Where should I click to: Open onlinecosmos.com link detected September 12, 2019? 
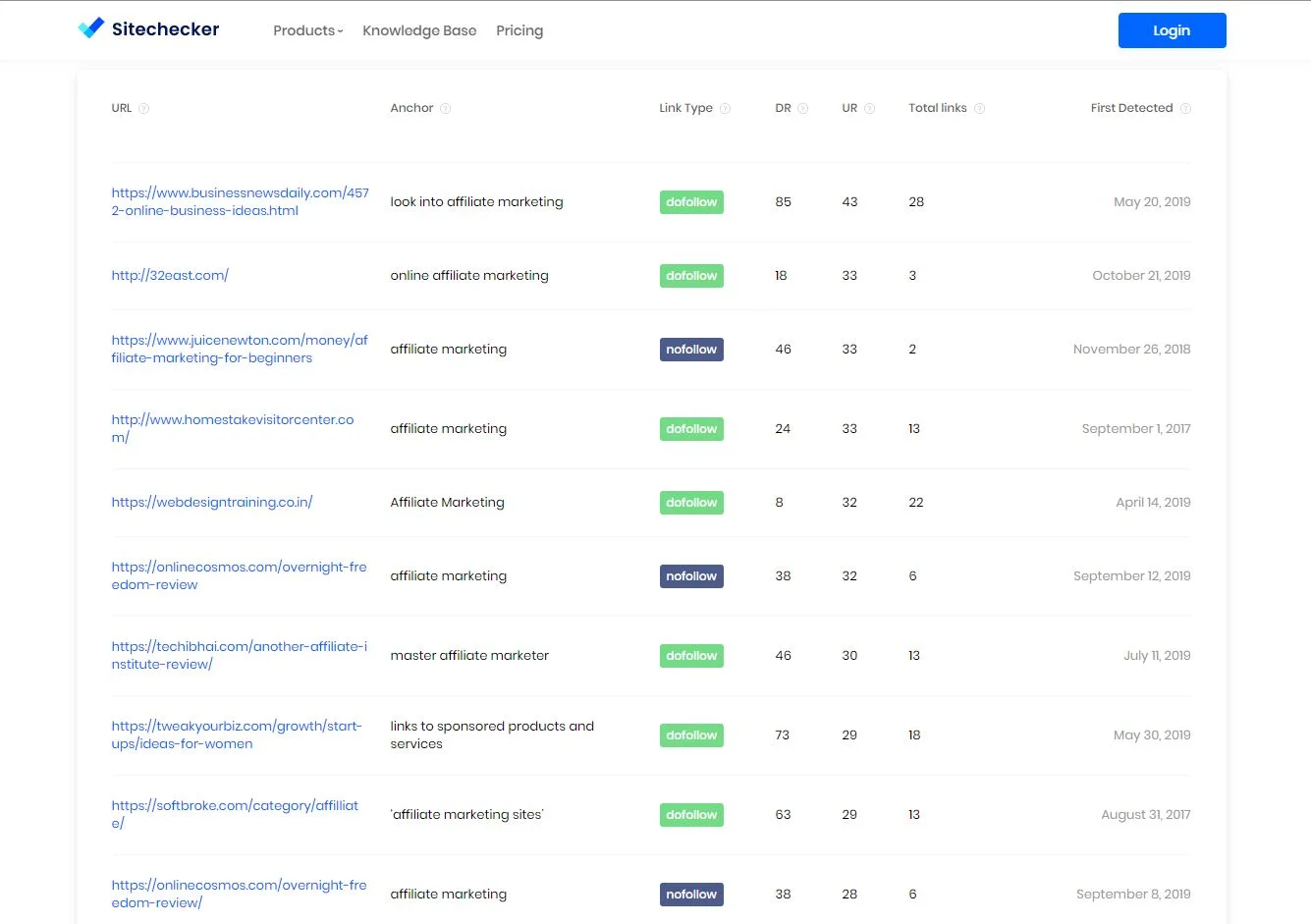point(239,575)
